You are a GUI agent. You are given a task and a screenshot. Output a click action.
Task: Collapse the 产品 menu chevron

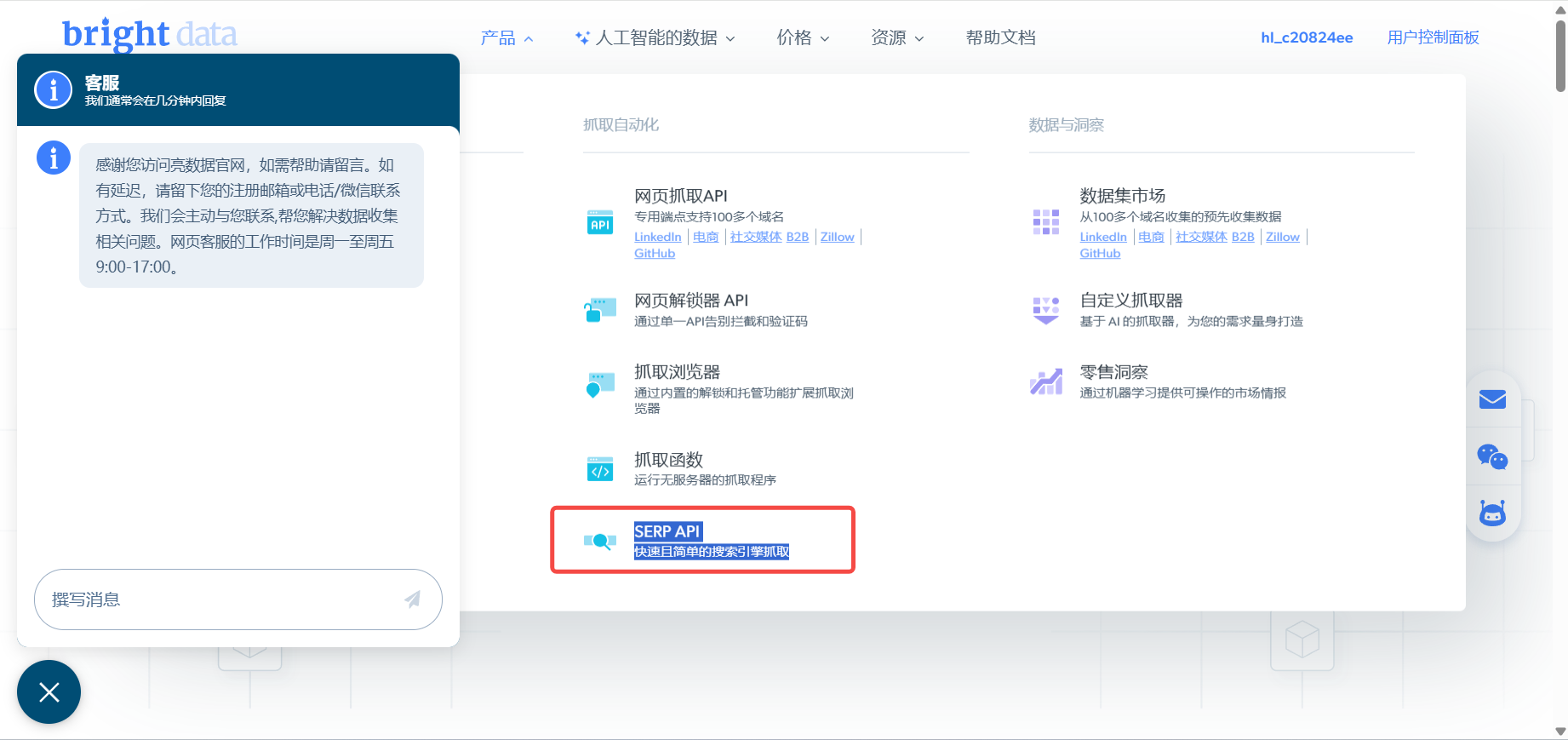pyautogui.click(x=529, y=39)
